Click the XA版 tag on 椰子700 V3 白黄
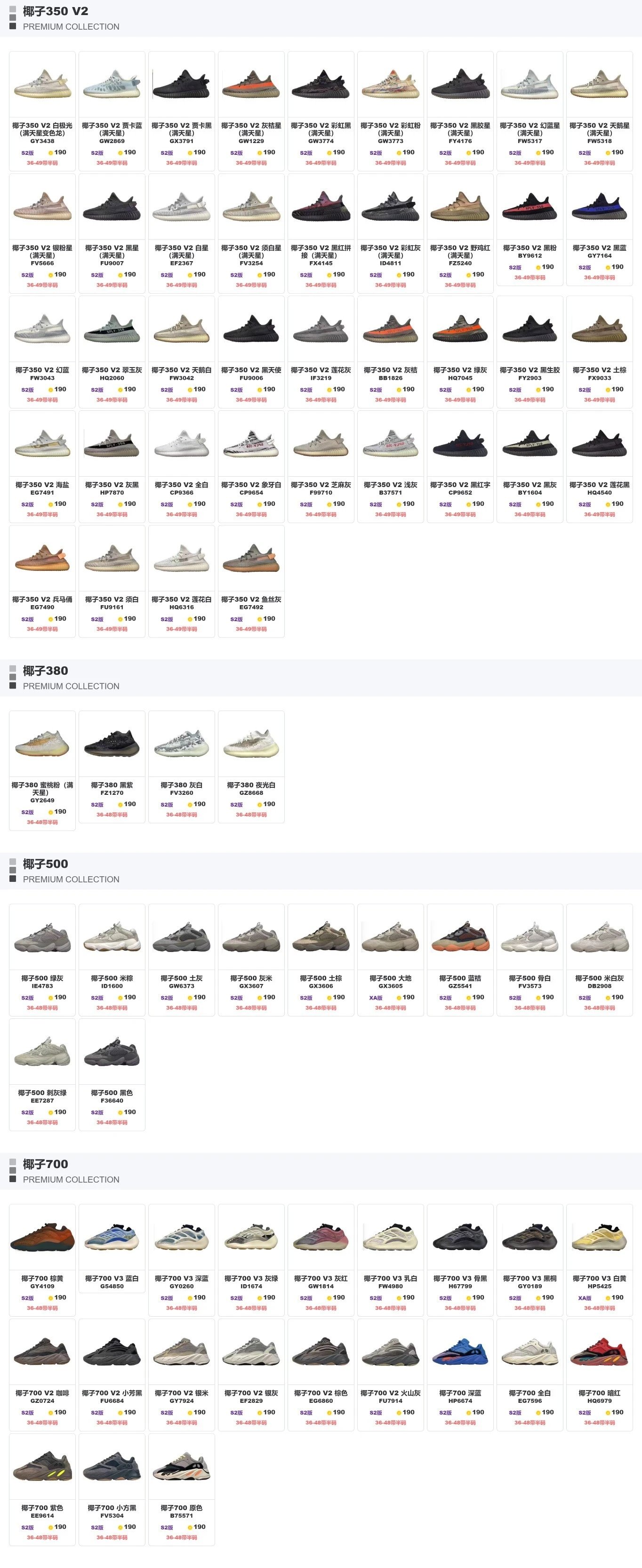 pyautogui.click(x=585, y=1298)
